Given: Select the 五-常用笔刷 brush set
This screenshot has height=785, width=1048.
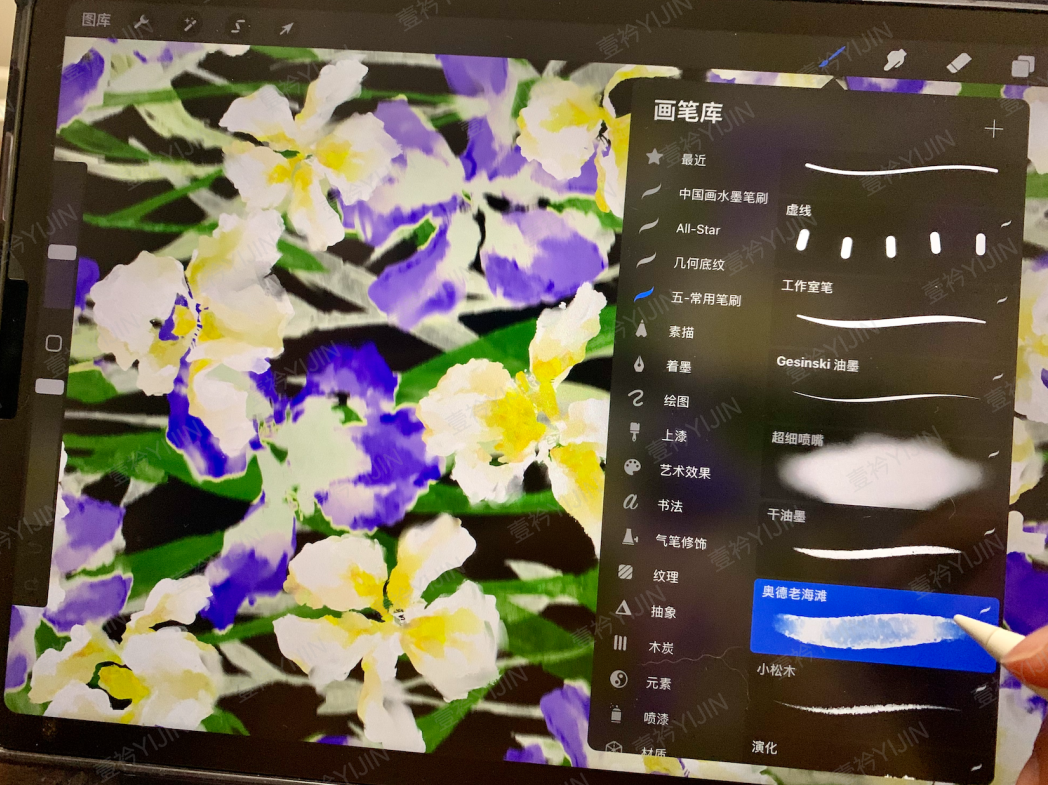Looking at the screenshot, I should [706, 299].
